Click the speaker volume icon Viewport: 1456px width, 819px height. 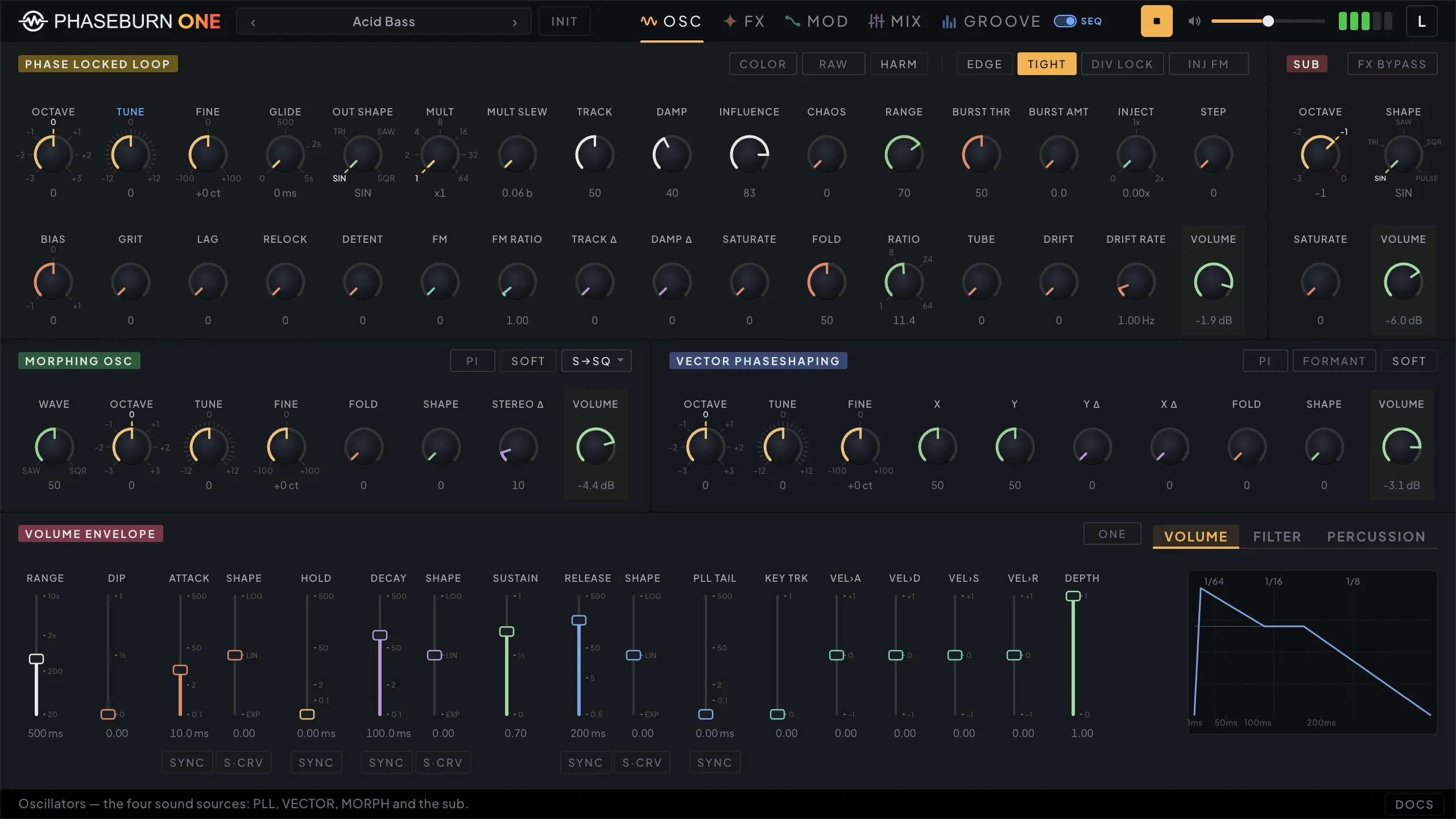click(1194, 22)
